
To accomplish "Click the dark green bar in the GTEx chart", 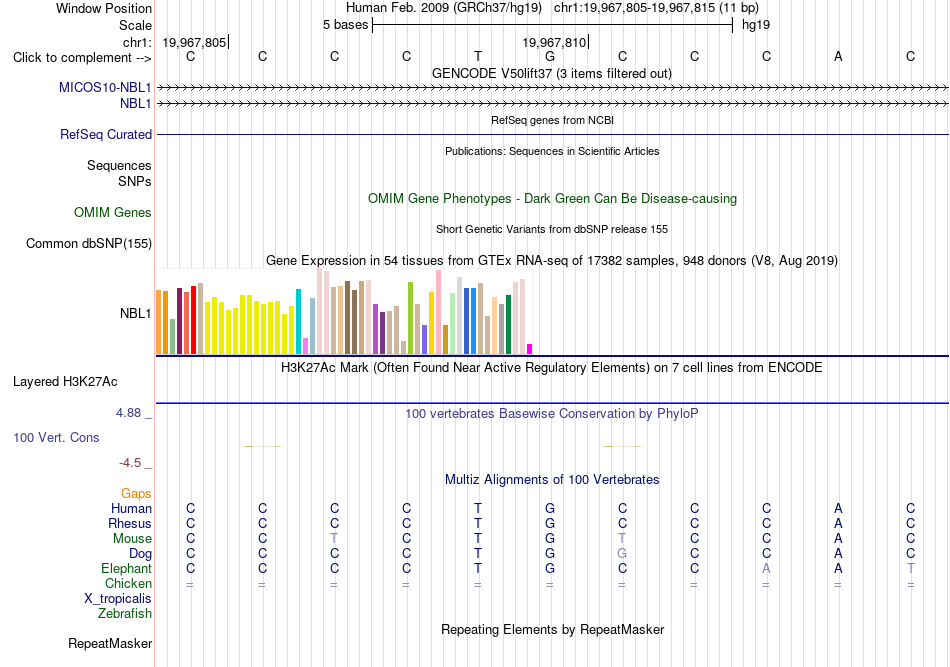I will 509,324.
